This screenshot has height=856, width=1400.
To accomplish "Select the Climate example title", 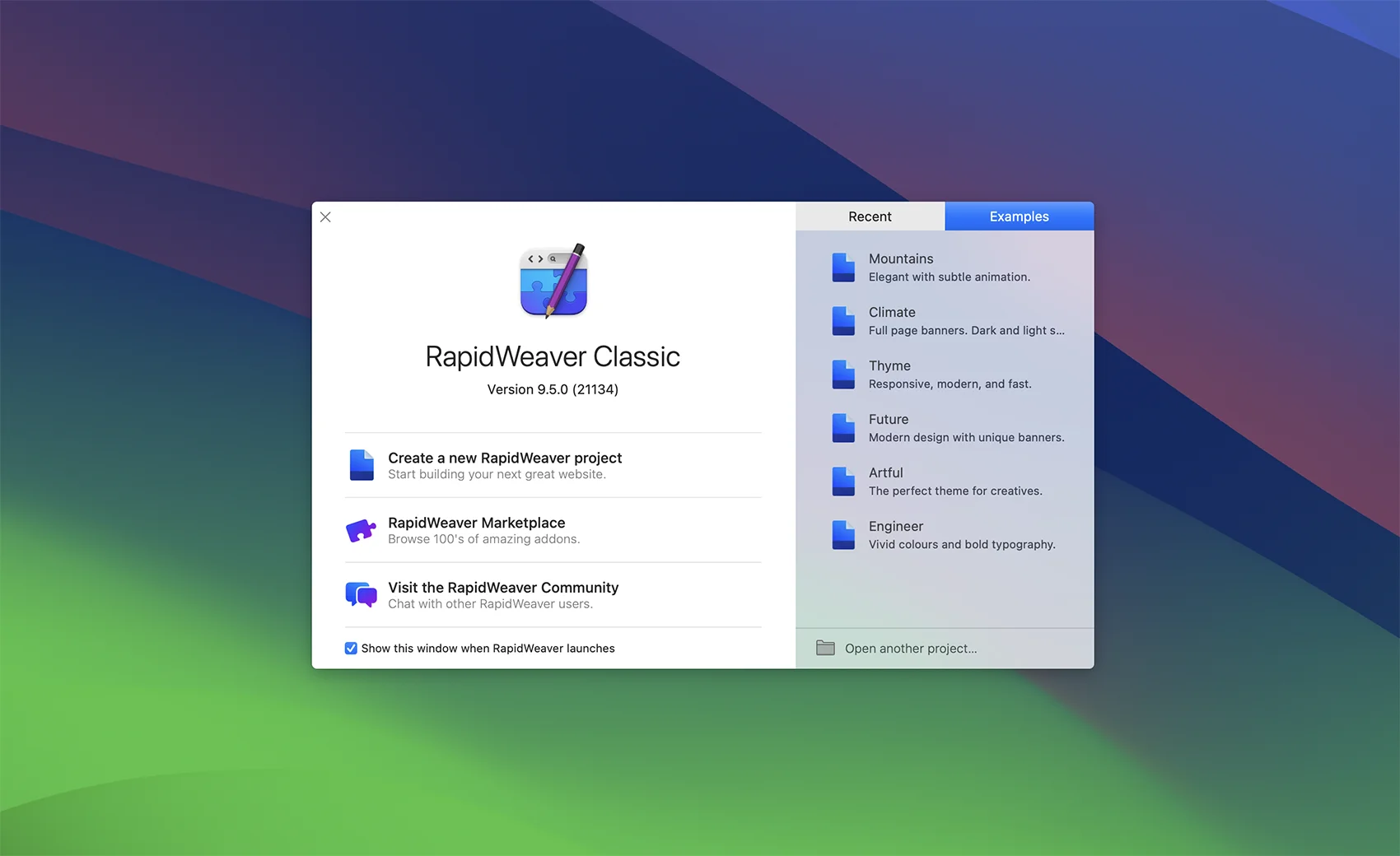I will 892,312.
